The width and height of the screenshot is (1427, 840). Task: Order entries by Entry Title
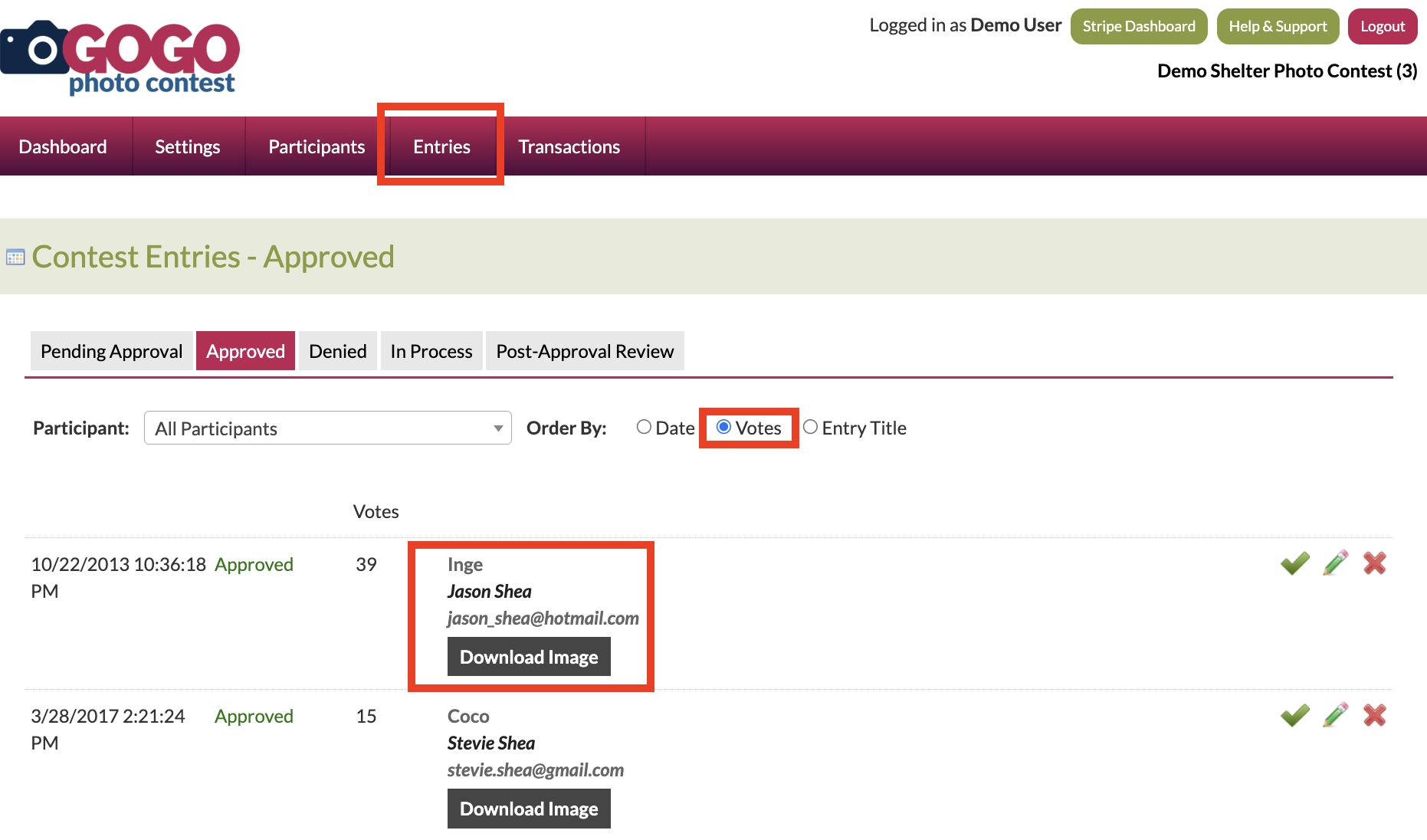click(810, 427)
